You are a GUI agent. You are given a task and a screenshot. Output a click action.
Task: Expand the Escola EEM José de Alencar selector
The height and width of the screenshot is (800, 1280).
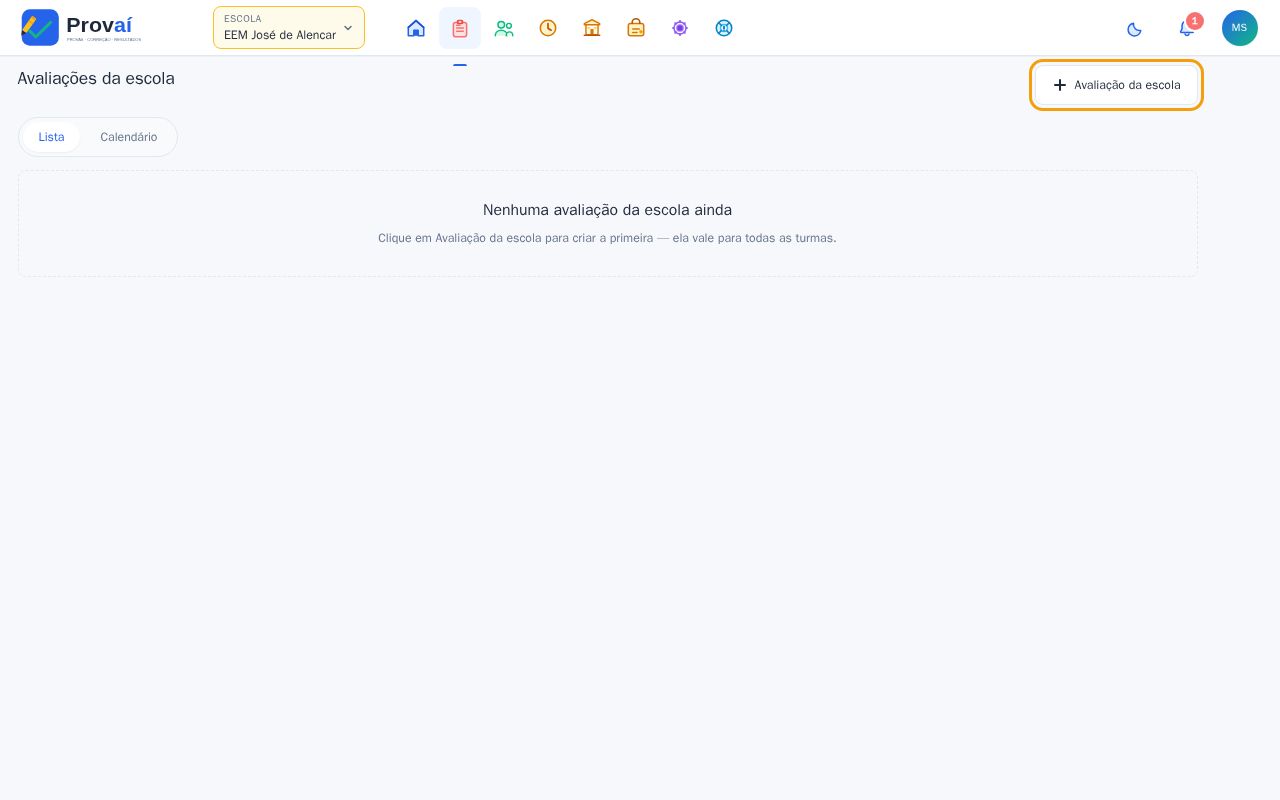tap(289, 28)
